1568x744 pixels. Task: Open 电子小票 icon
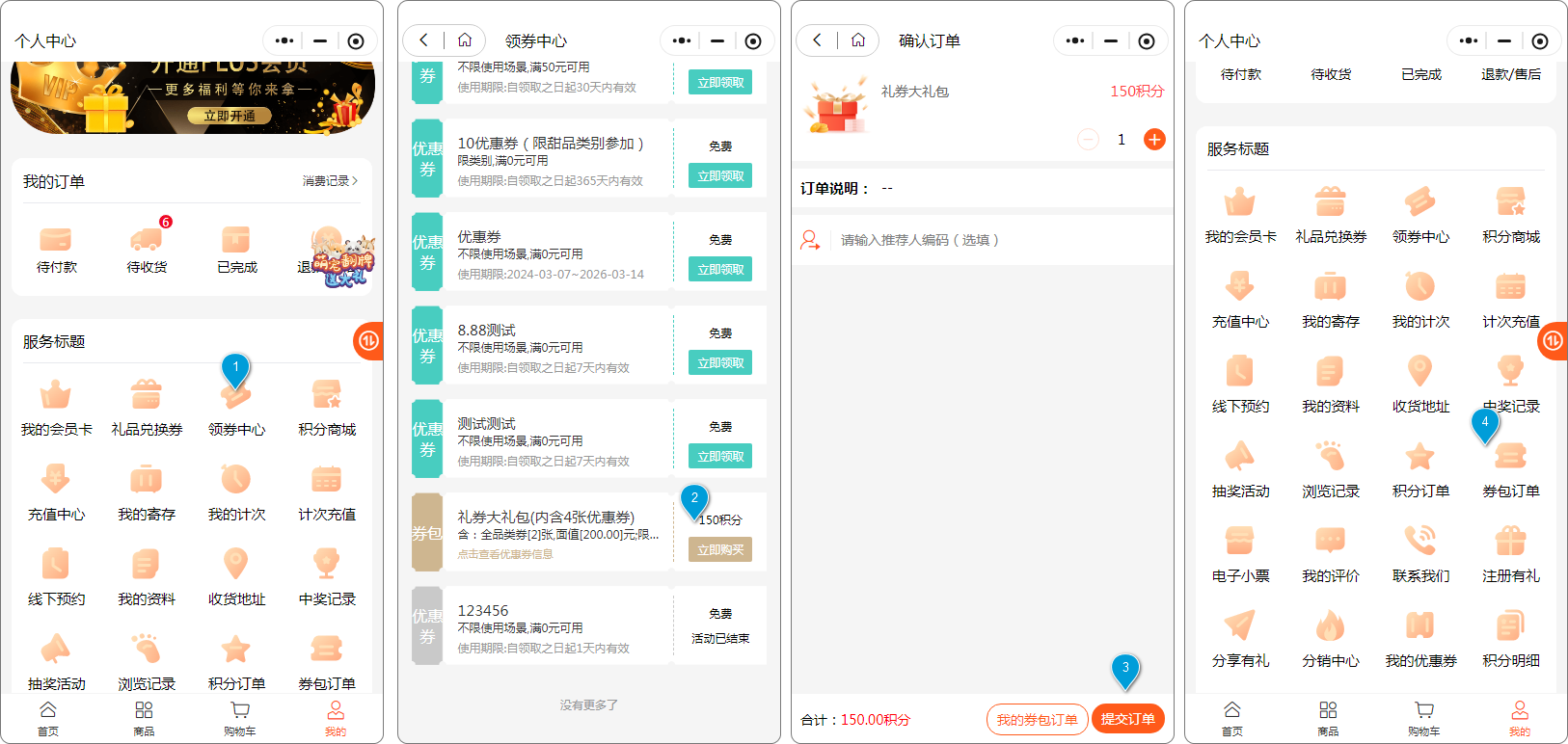(1240, 541)
